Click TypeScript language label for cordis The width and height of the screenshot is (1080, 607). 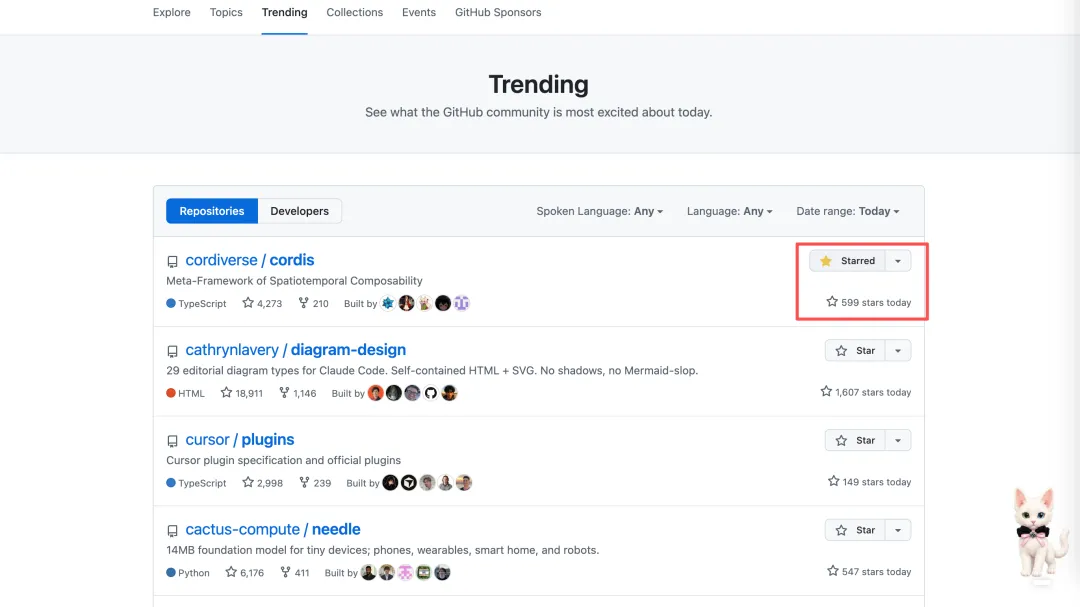pyautogui.click(x=196, y=303)
